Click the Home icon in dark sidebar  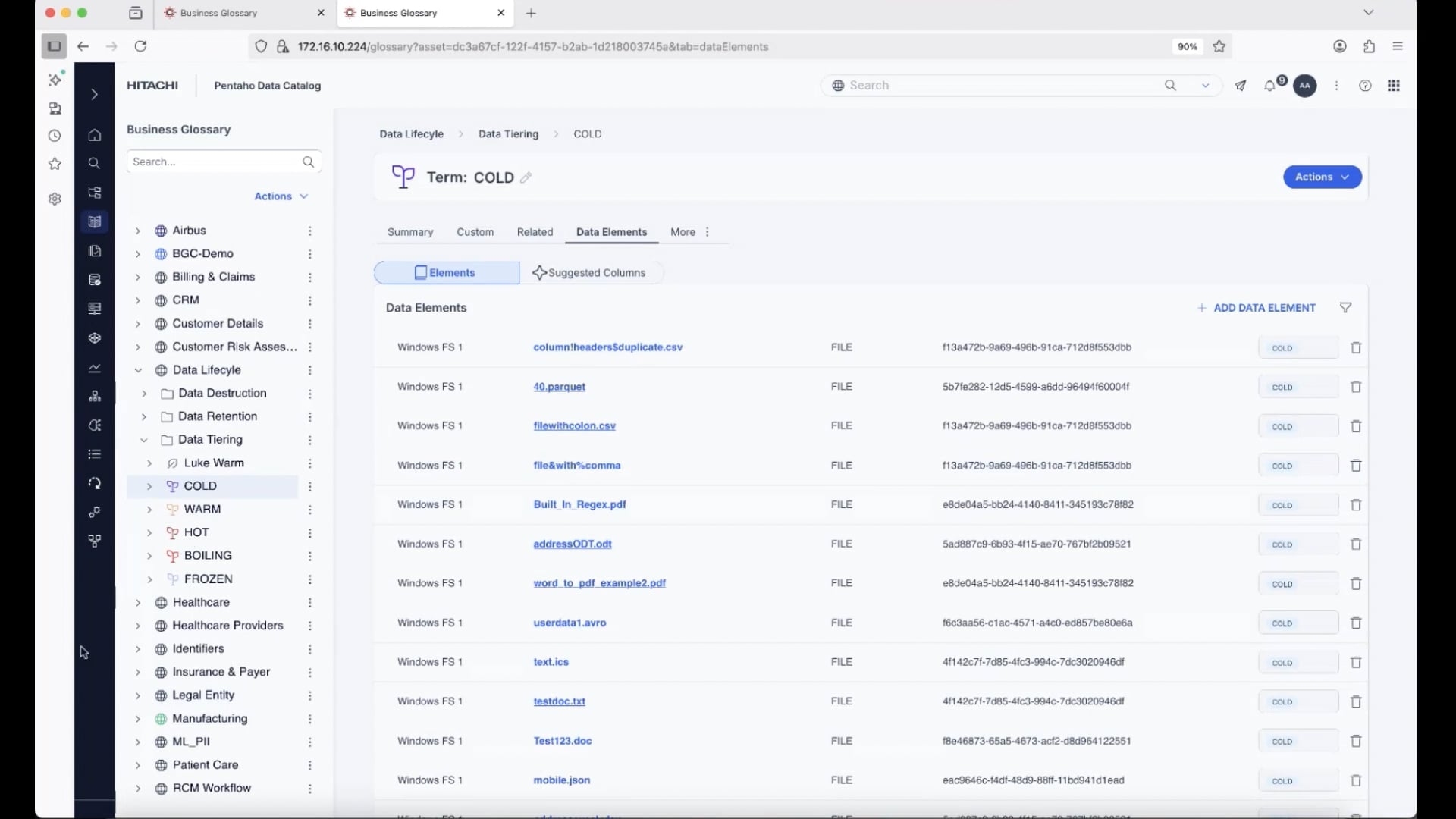point(95,135)
